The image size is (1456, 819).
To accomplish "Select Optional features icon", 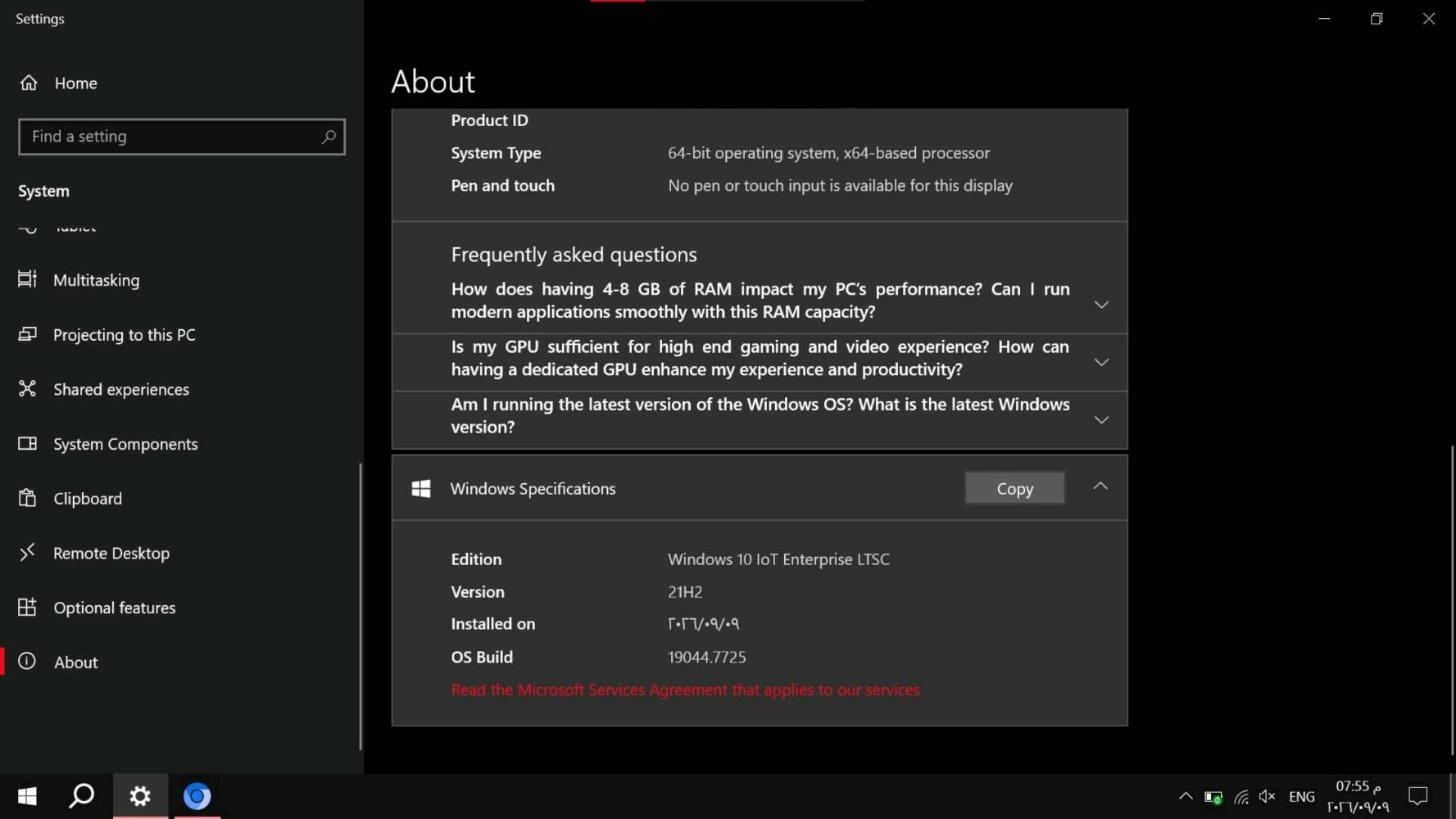I will coord(27,607).
